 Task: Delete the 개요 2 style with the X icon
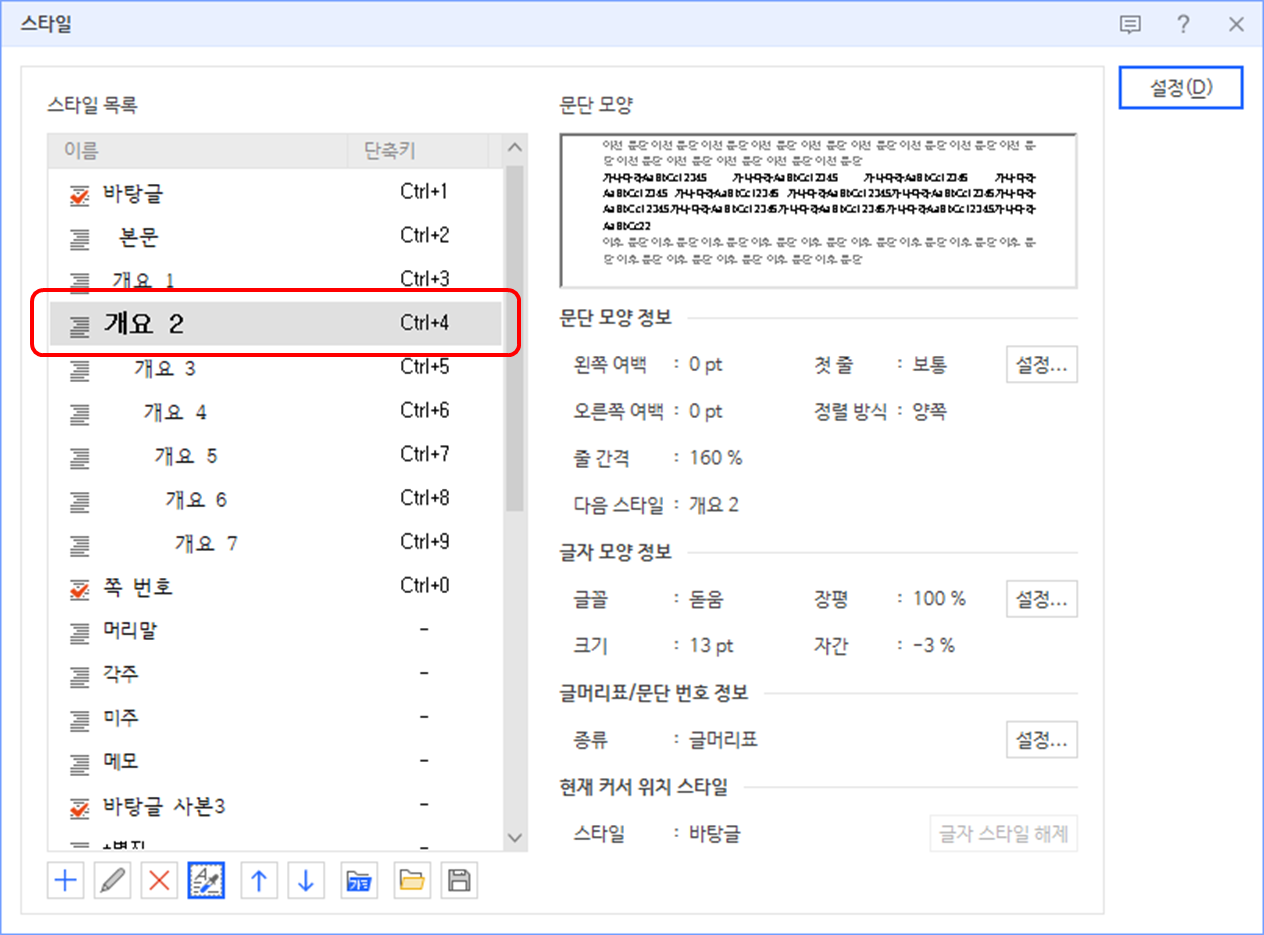click(159, 880)
